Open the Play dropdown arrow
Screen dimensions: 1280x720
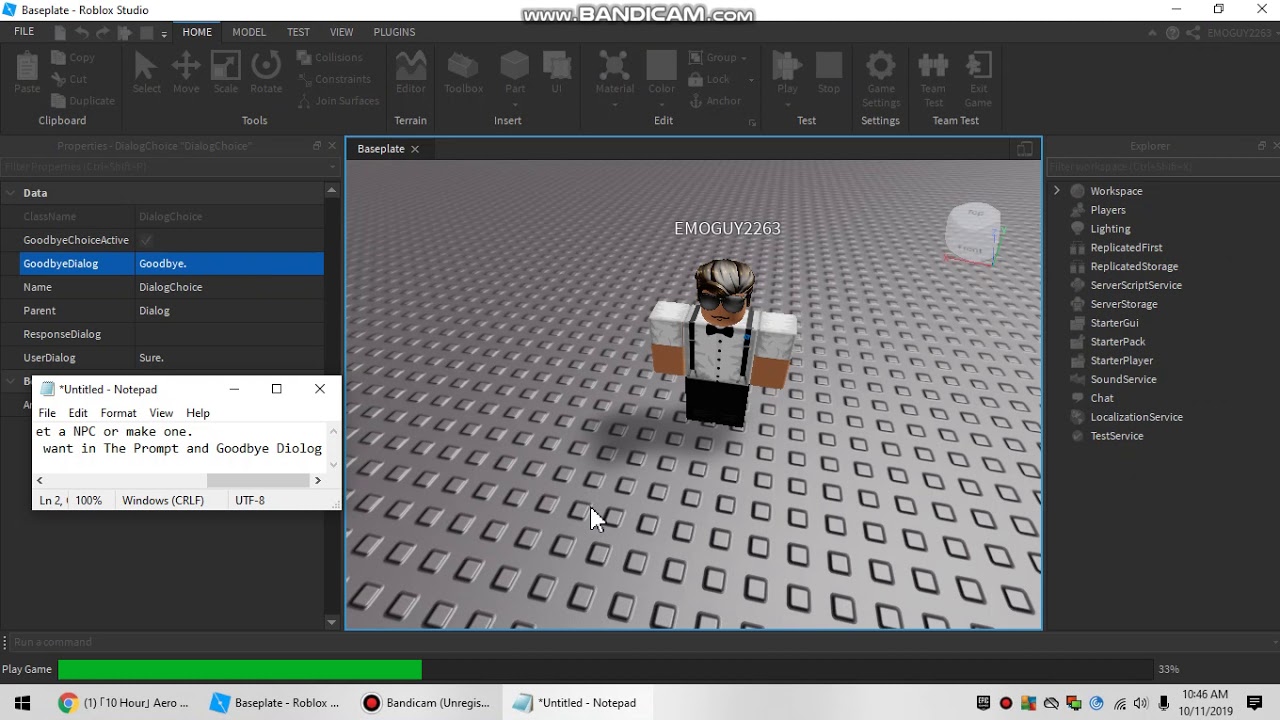(787, 103)
